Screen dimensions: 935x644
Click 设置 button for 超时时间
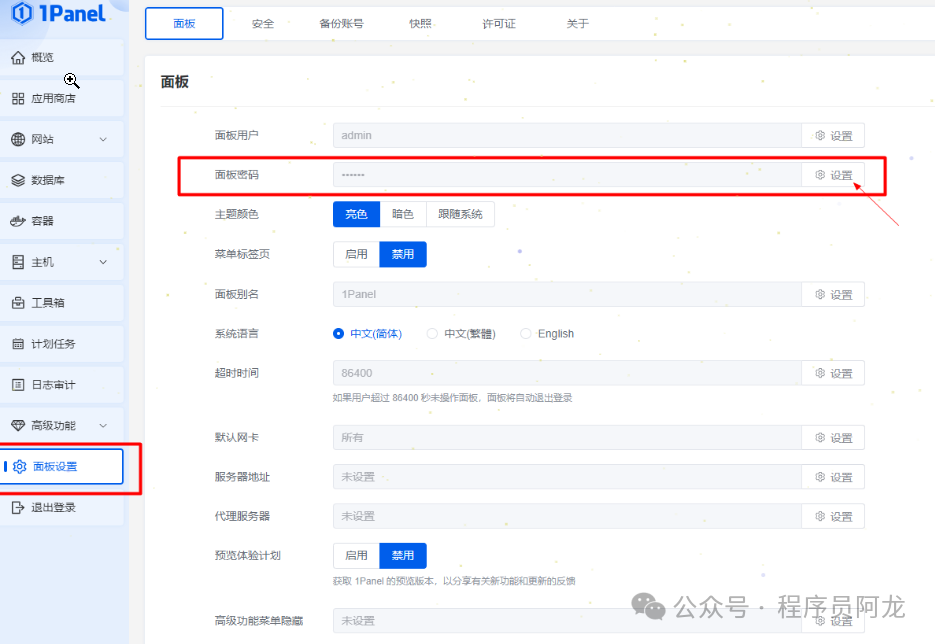[833, 373]
